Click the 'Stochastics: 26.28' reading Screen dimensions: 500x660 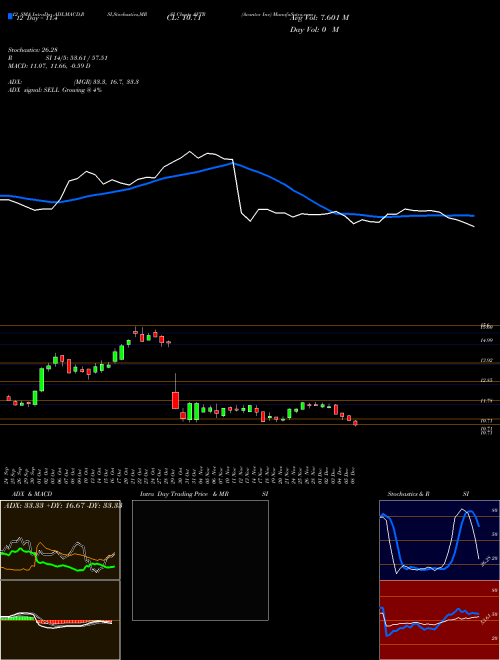31,50
